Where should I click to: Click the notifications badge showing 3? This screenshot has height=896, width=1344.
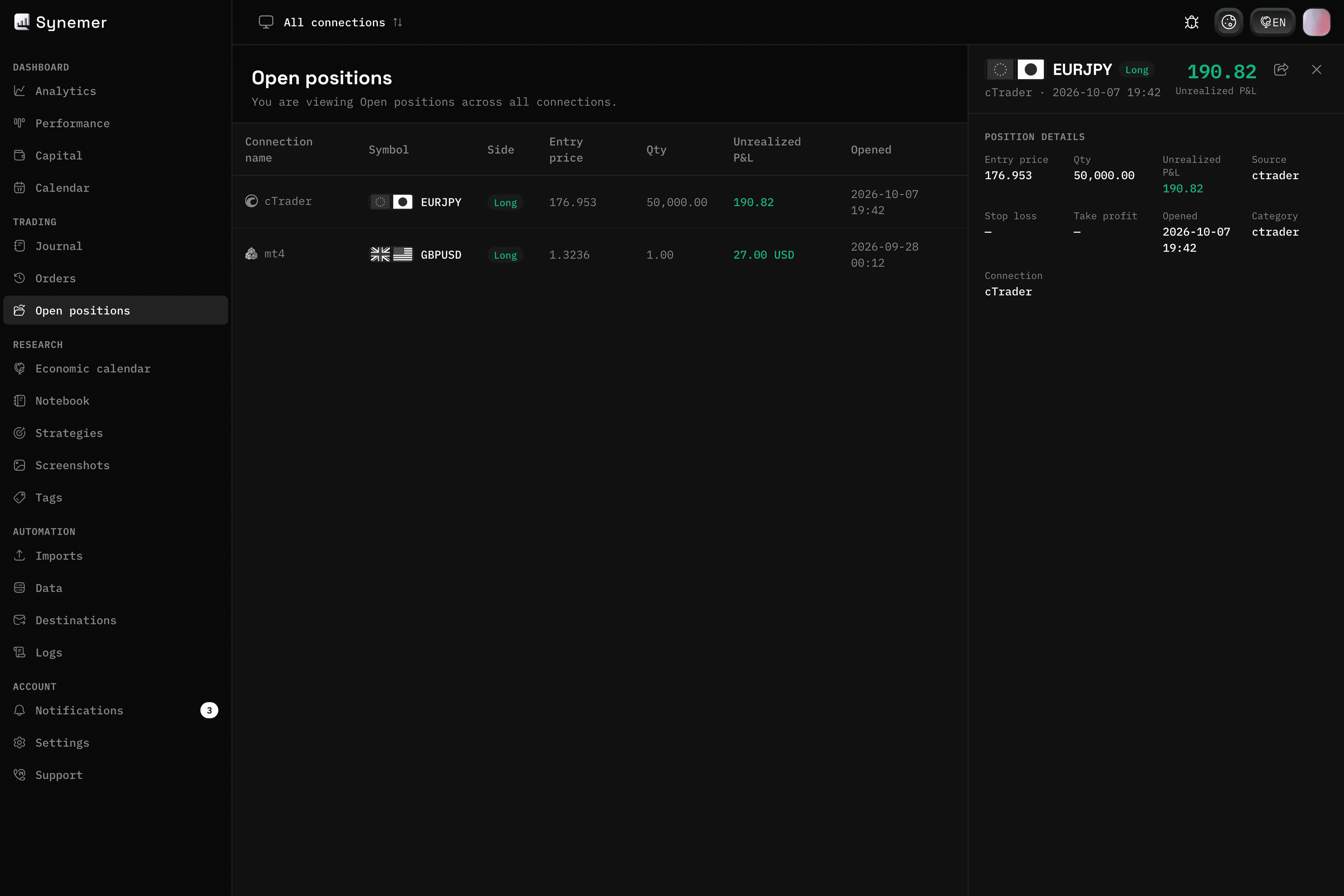[x=209, y=710]
